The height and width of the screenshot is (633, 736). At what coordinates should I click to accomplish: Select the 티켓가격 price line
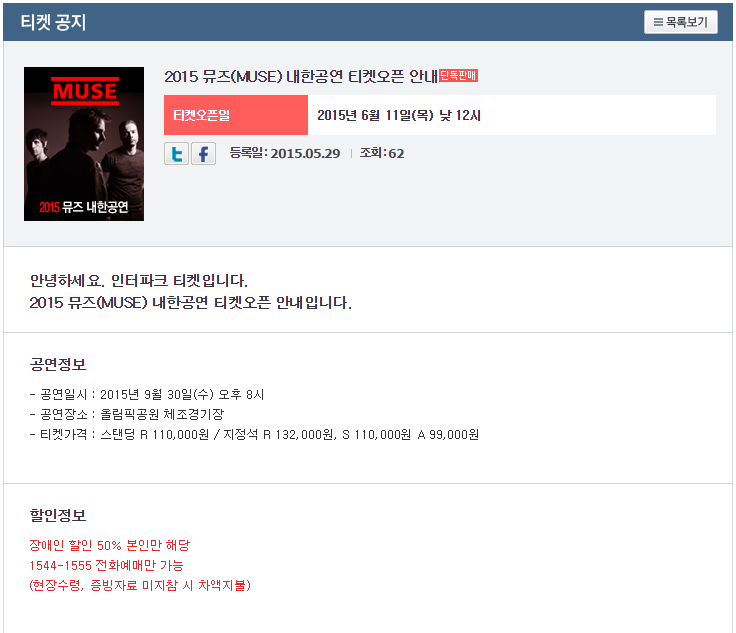[x=254, y=435]
